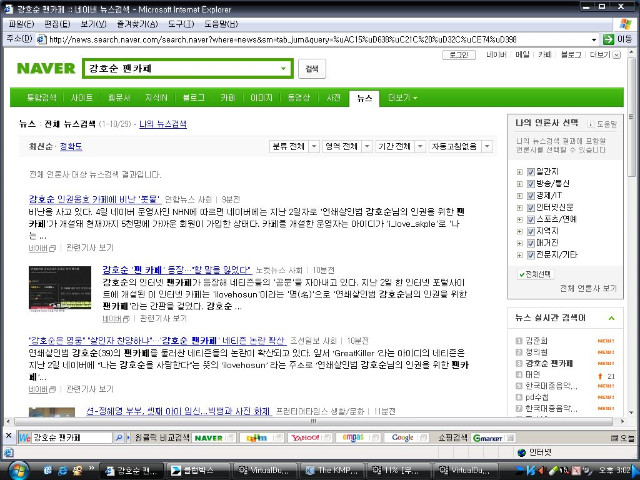Click into the NAVER search input field
The height and width of the screenshot is (480, 640).
[182, 69]
